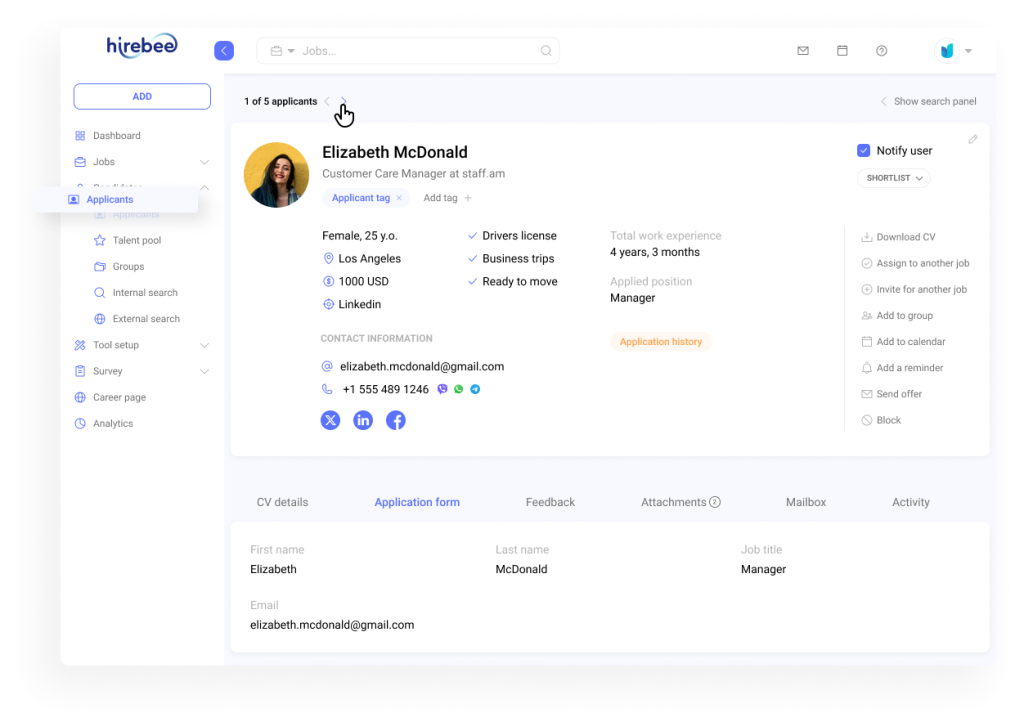
Task: Select the Dashboard icon in the sidebar
Action: coord(81,135)
